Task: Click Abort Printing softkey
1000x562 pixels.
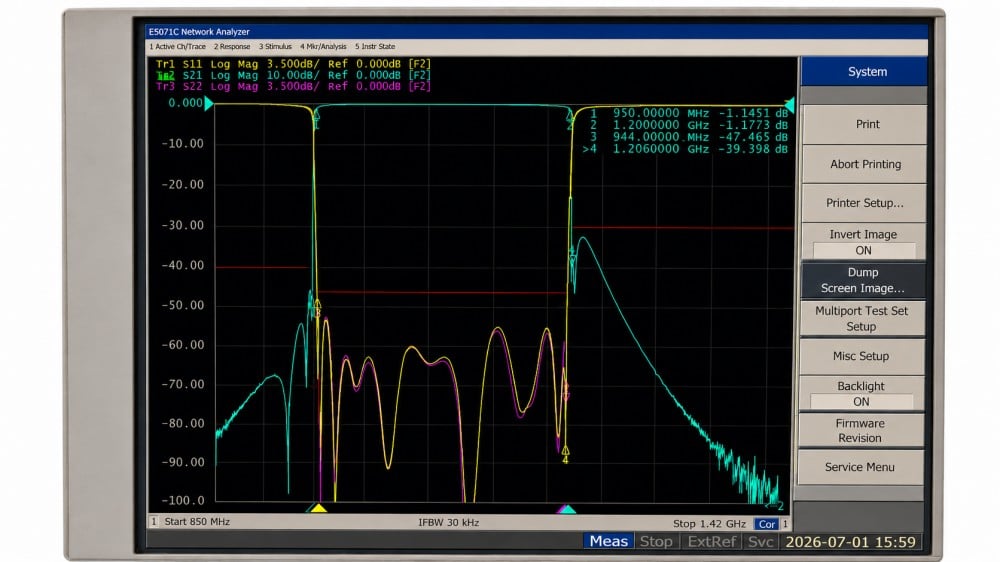Action: coord(865,164)
